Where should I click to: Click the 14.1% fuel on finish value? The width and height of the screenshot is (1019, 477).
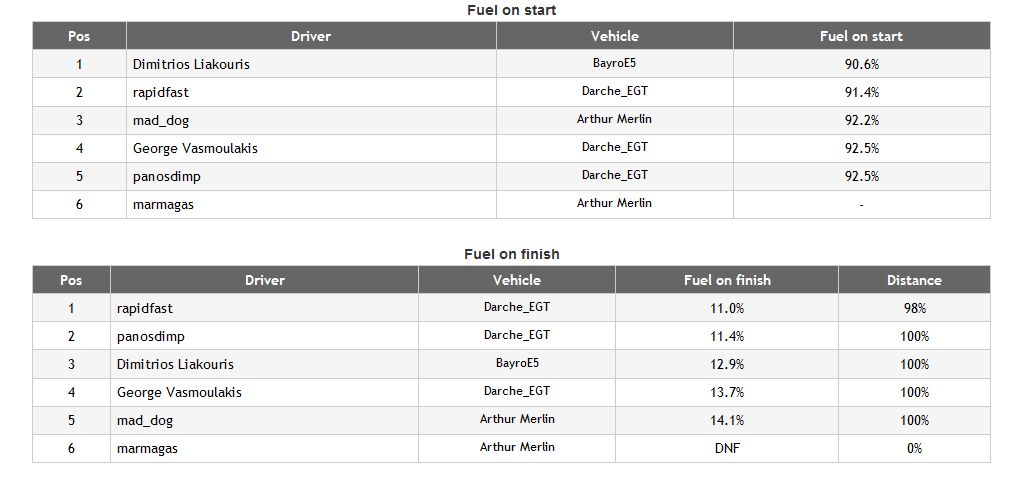pyautogui.click(x=727, y=420)
